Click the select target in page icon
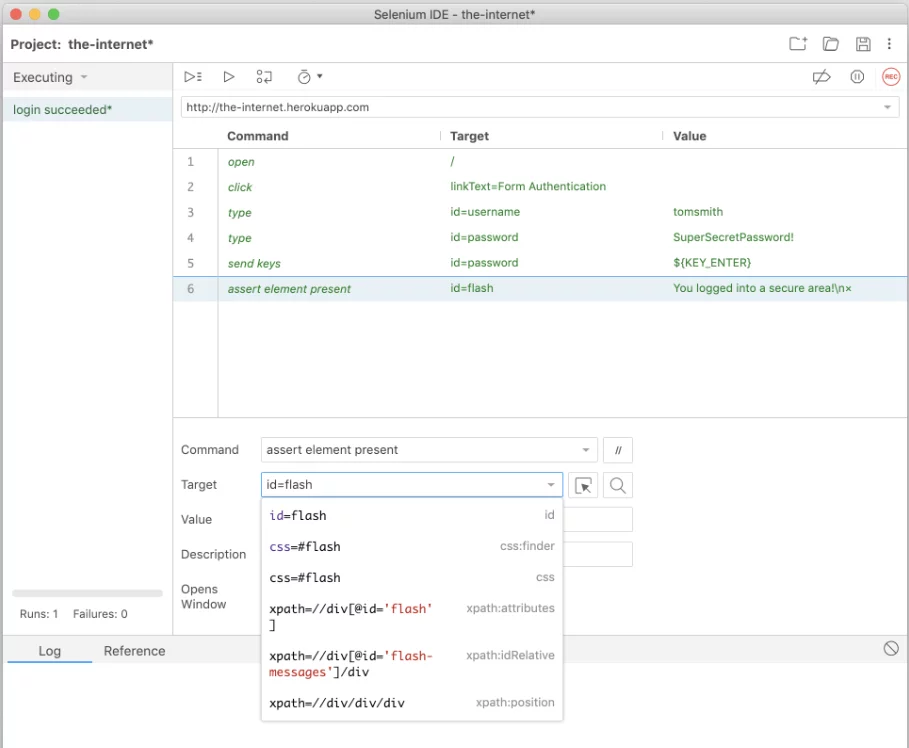Viewport: 909px width, 748px height. pyautogui.click(x=584, y=485)
